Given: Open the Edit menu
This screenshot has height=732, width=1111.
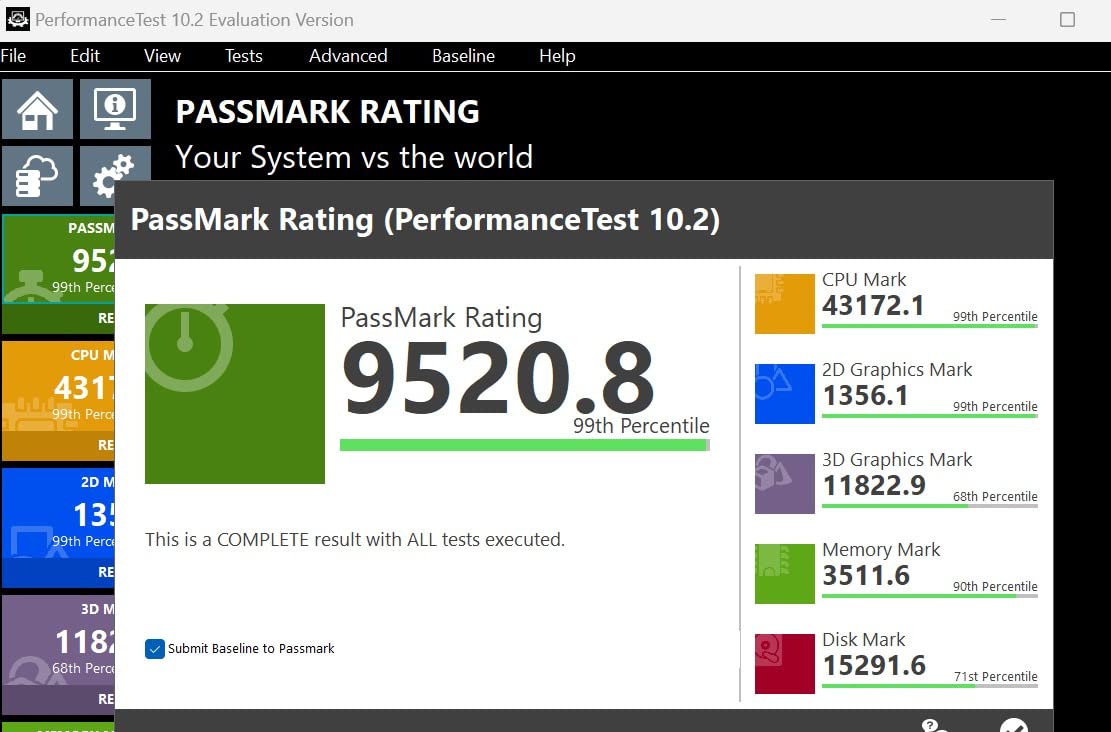Looking at the screenshot, I should click(85, 56).
